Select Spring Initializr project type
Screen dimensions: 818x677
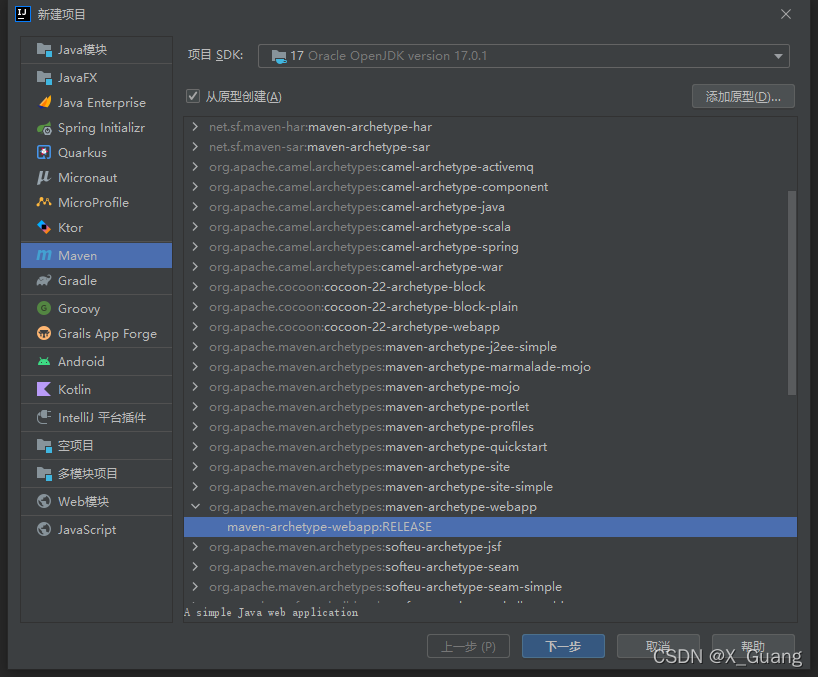coord(97,128)
